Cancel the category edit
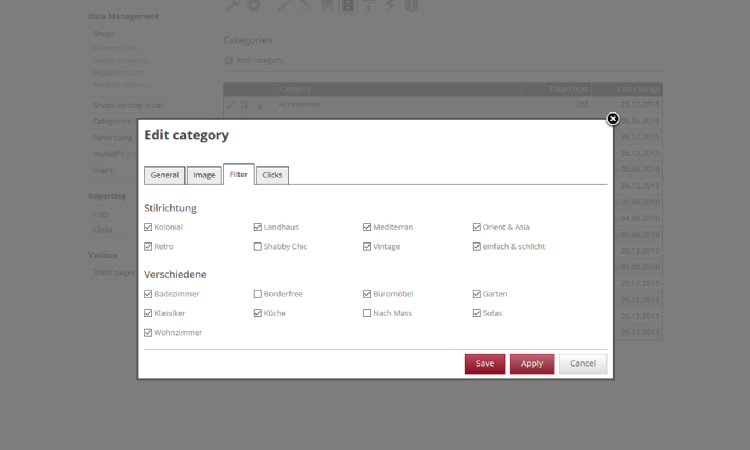This screenshot has height=450, width=750. [x=582, y=364]
